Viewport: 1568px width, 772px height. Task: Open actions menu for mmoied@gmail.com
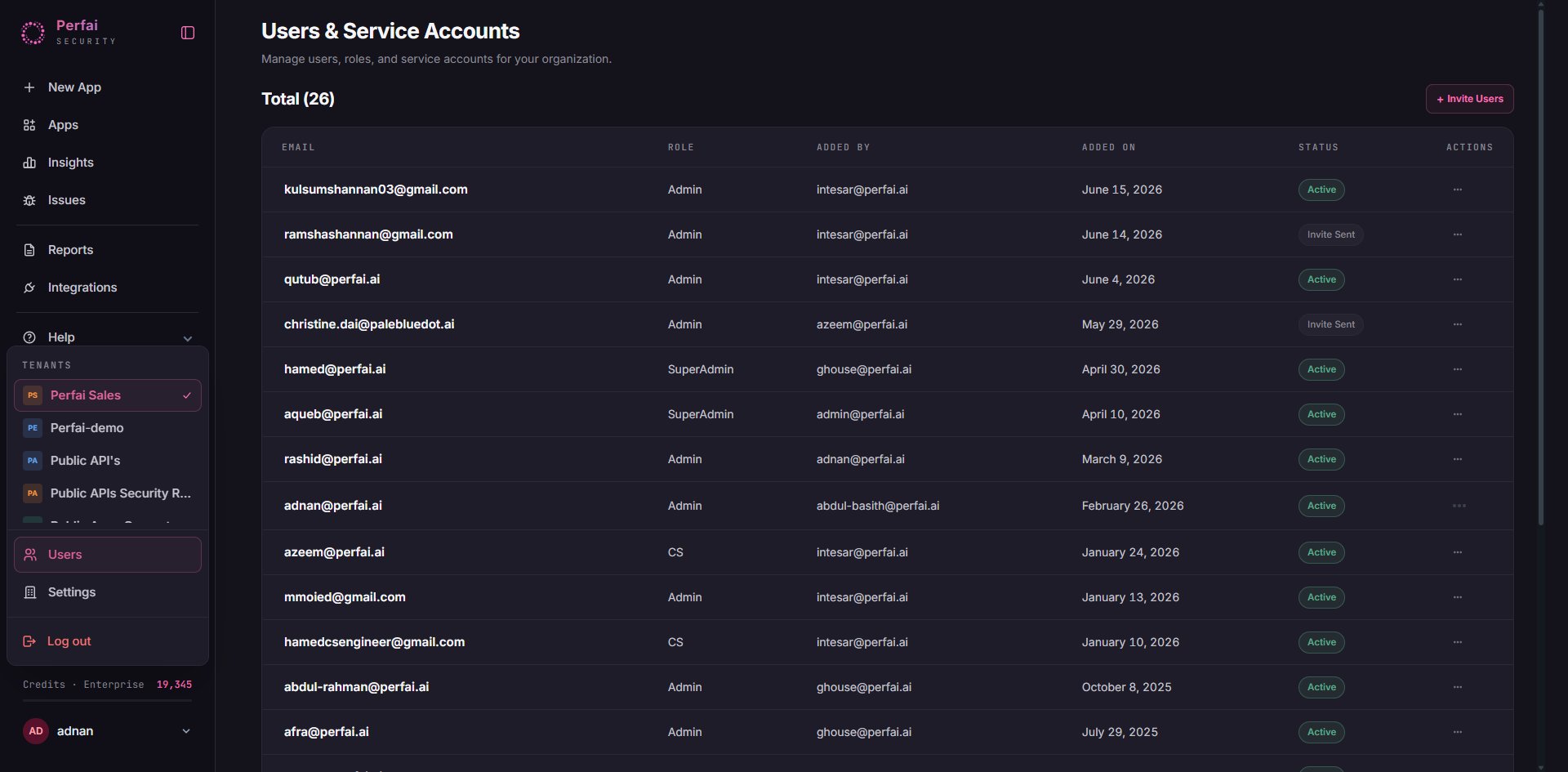pyautogui.click(x=1458, y=597)
